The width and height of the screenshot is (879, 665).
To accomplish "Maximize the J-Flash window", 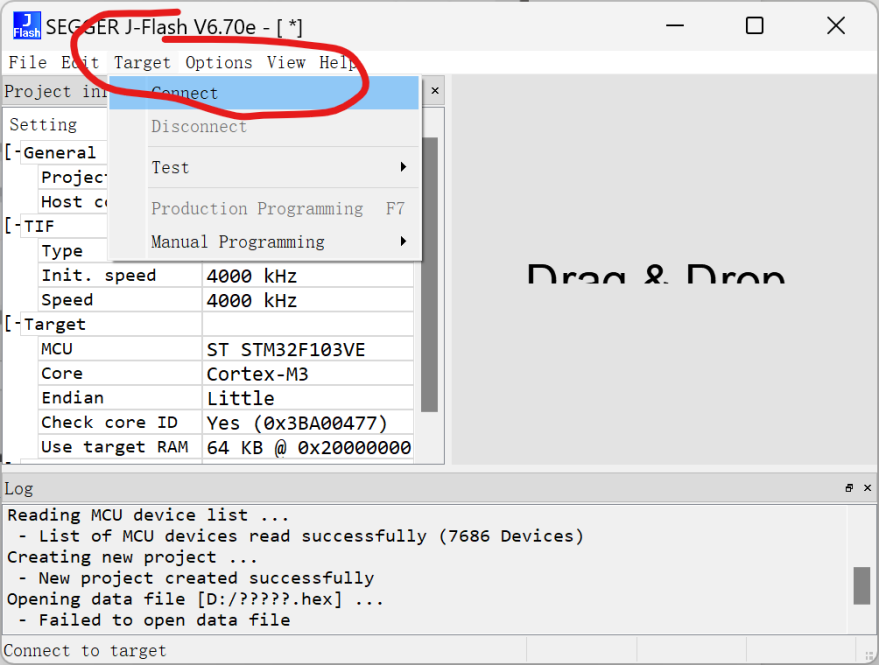I will coord(755,26).
